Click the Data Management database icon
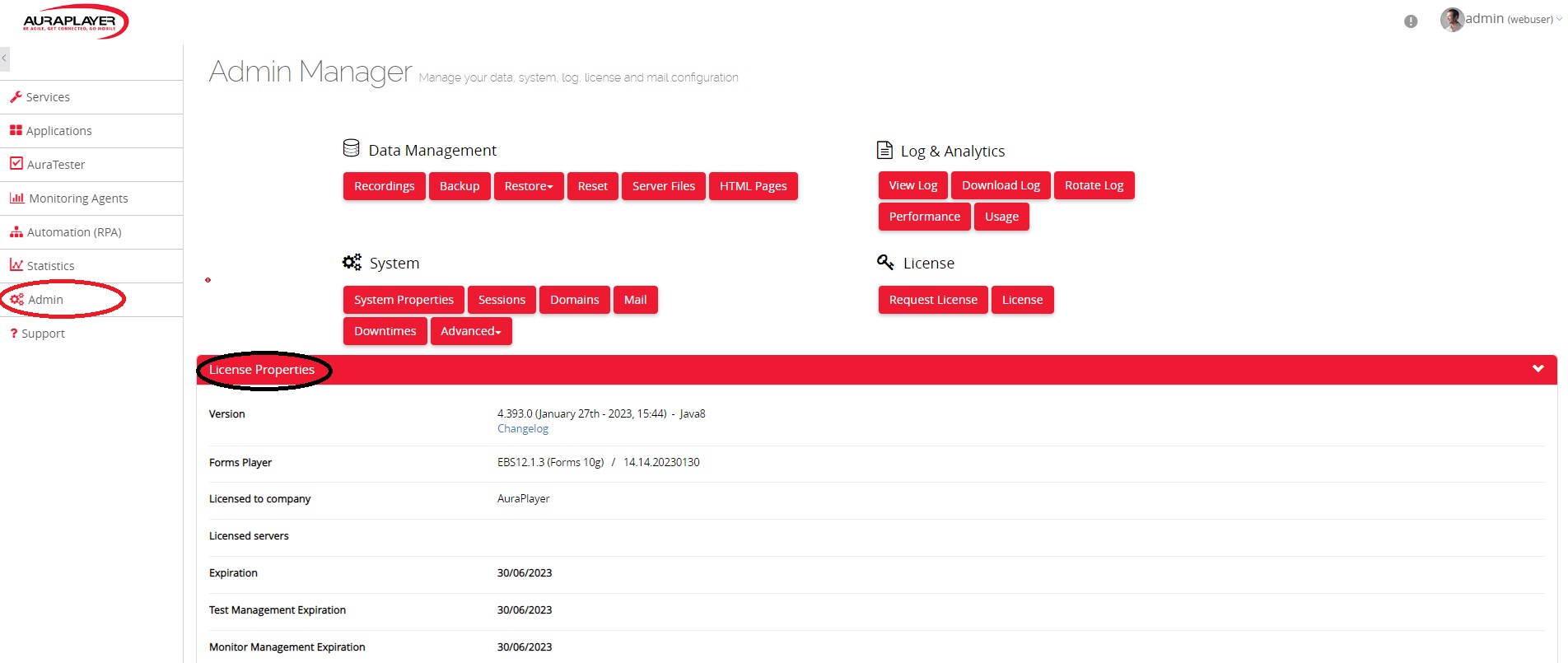The height and width of the screenshot is (663, 1568). click(x=352, y=148)
